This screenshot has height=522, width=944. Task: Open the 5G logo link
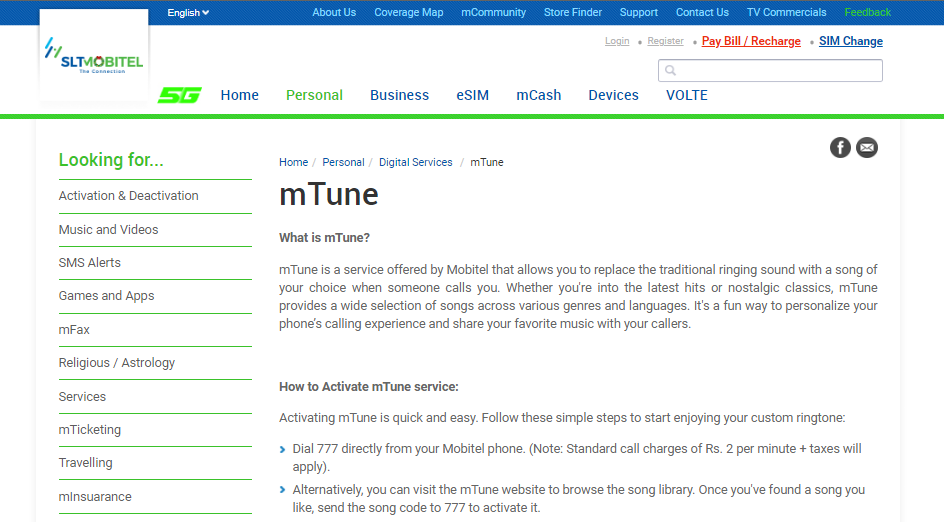pyautogui.click(x=179, y=95)
